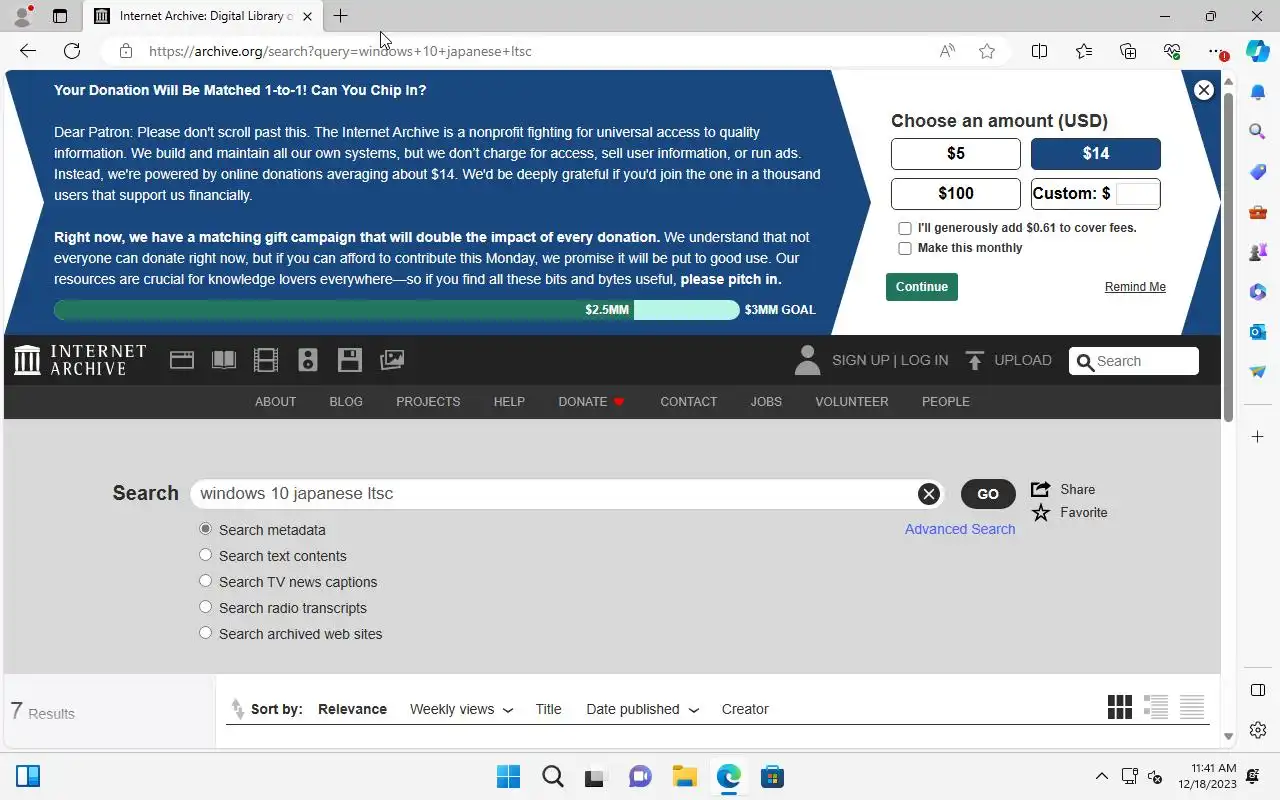This screenshot has height=800, width=1280.
Task: Click the top-right Internet Archive search box
Action: (x=1134, y=361)
